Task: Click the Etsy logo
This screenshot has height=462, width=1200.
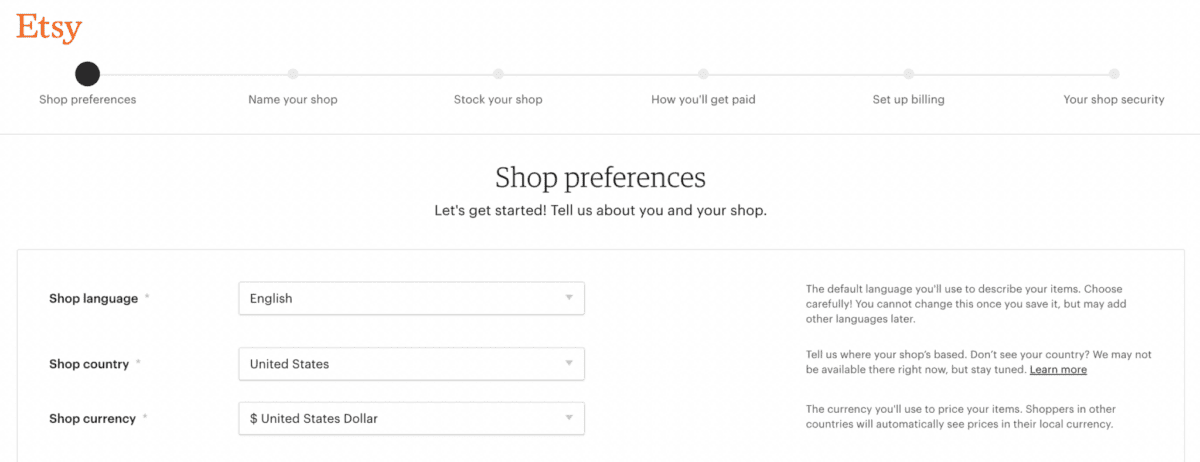Action: [x=49, y=27]
